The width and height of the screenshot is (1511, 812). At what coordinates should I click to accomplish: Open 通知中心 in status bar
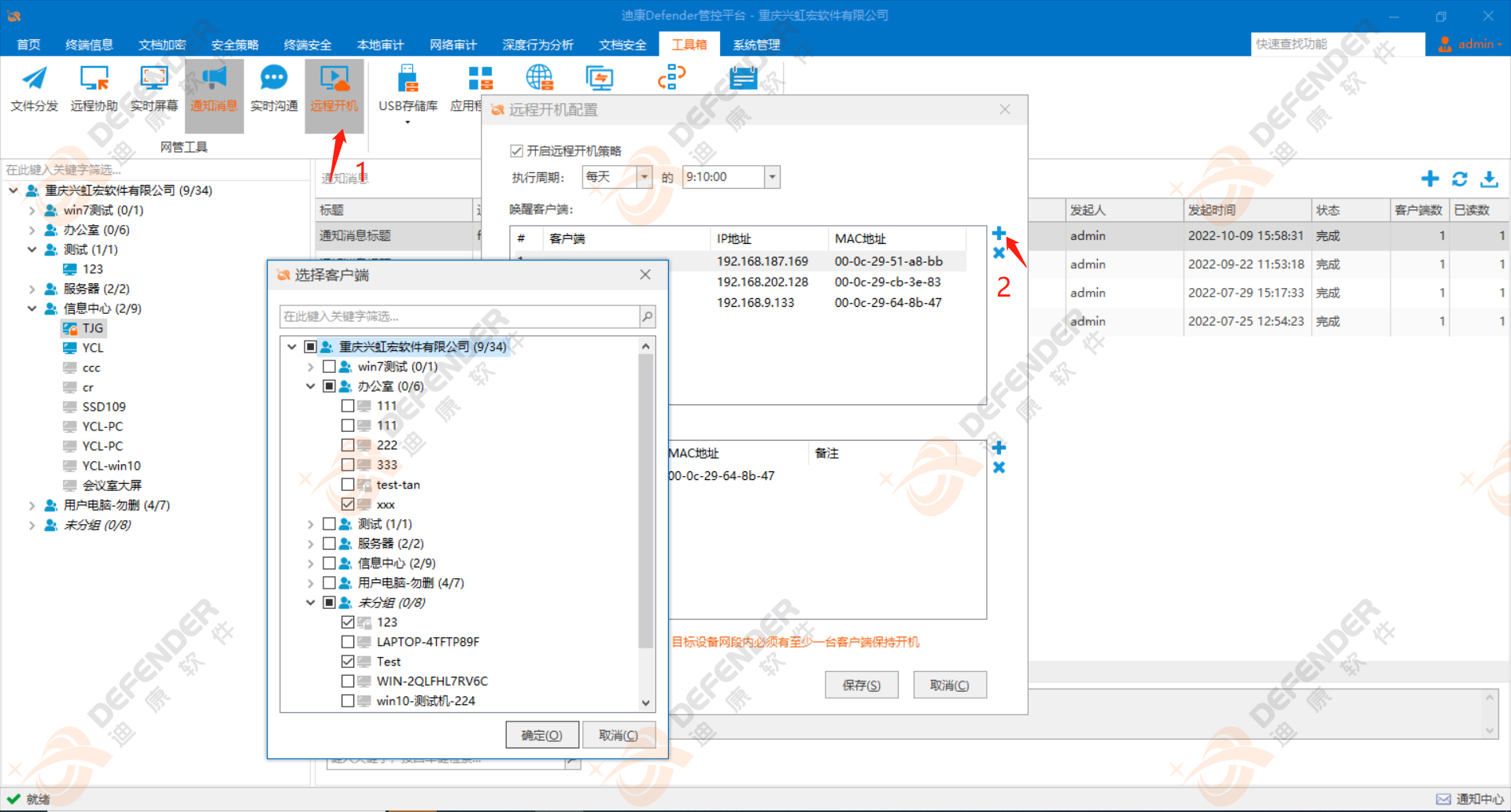(1470, 799)
